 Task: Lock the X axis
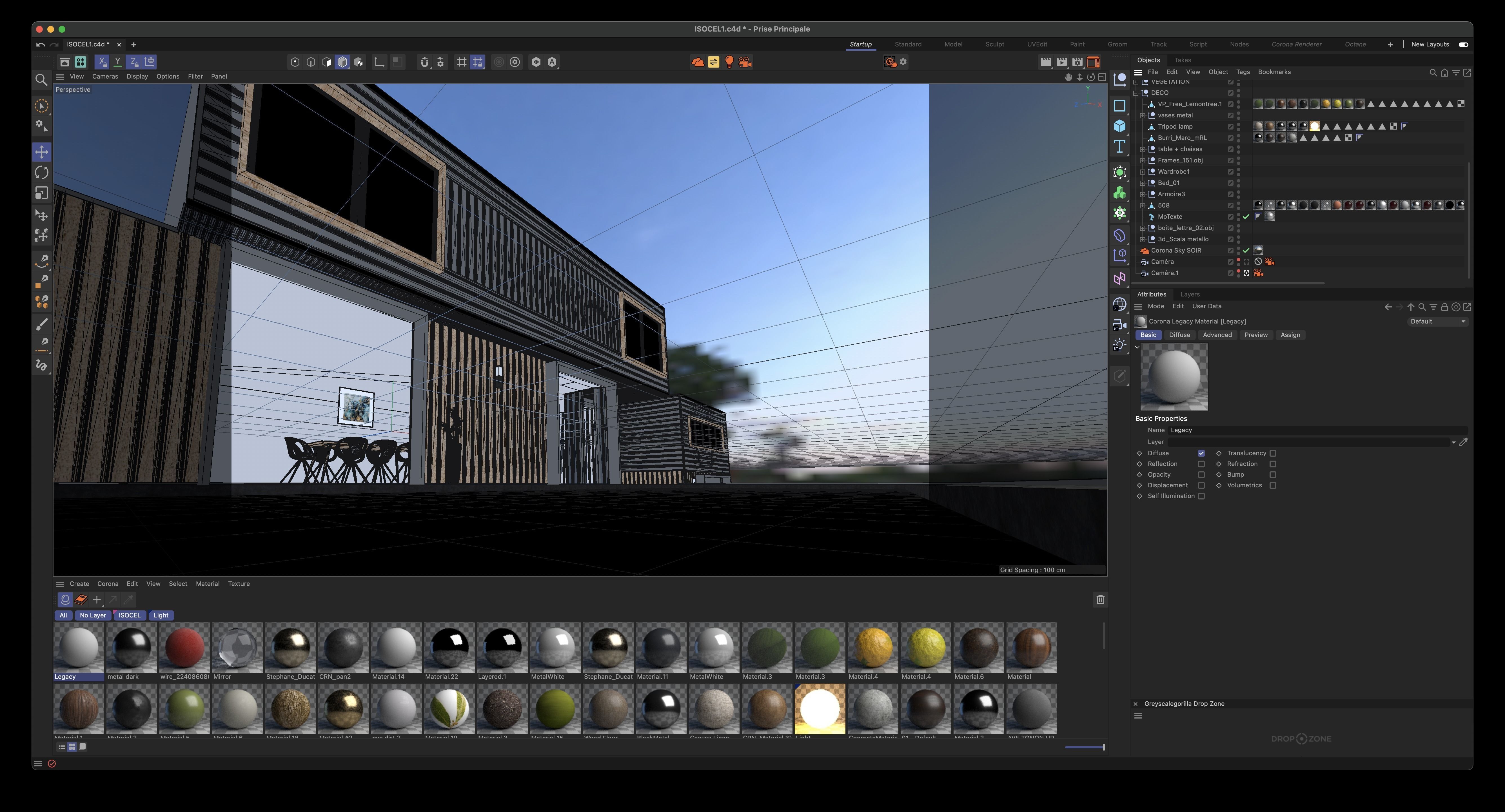[102, 62]
